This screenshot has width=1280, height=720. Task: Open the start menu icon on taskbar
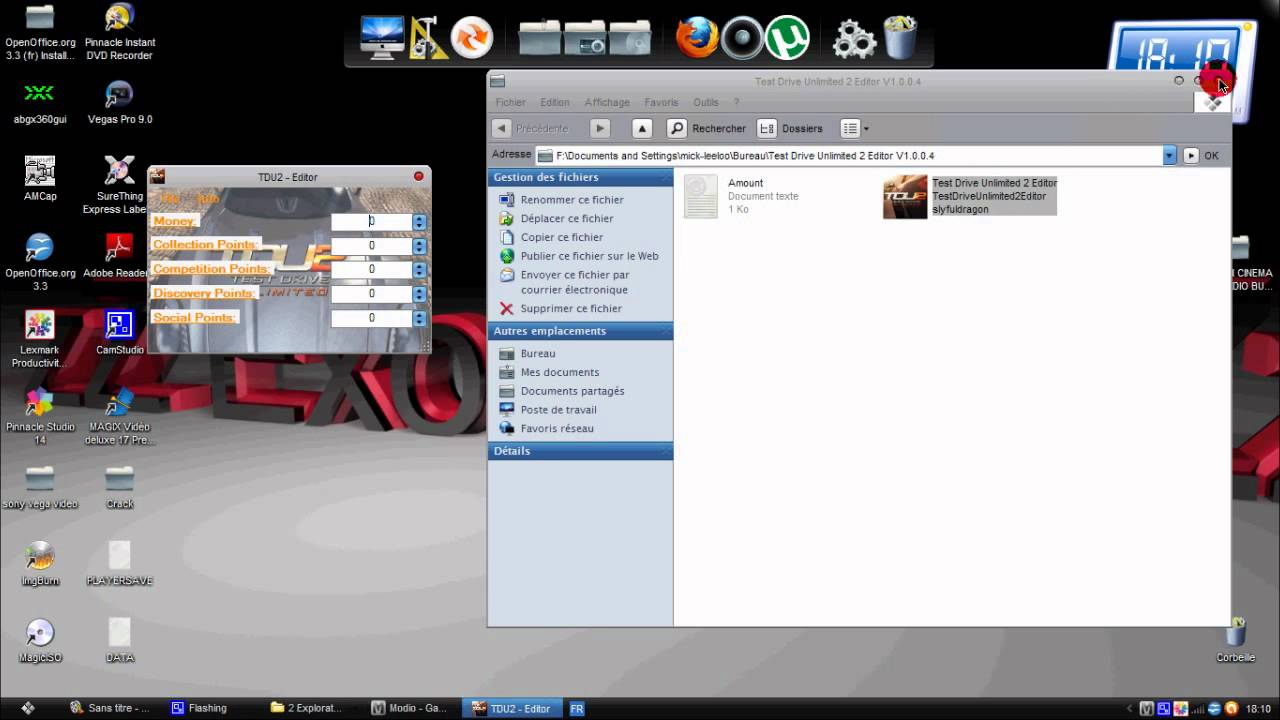pyautogui.click(x=28, y=708)
